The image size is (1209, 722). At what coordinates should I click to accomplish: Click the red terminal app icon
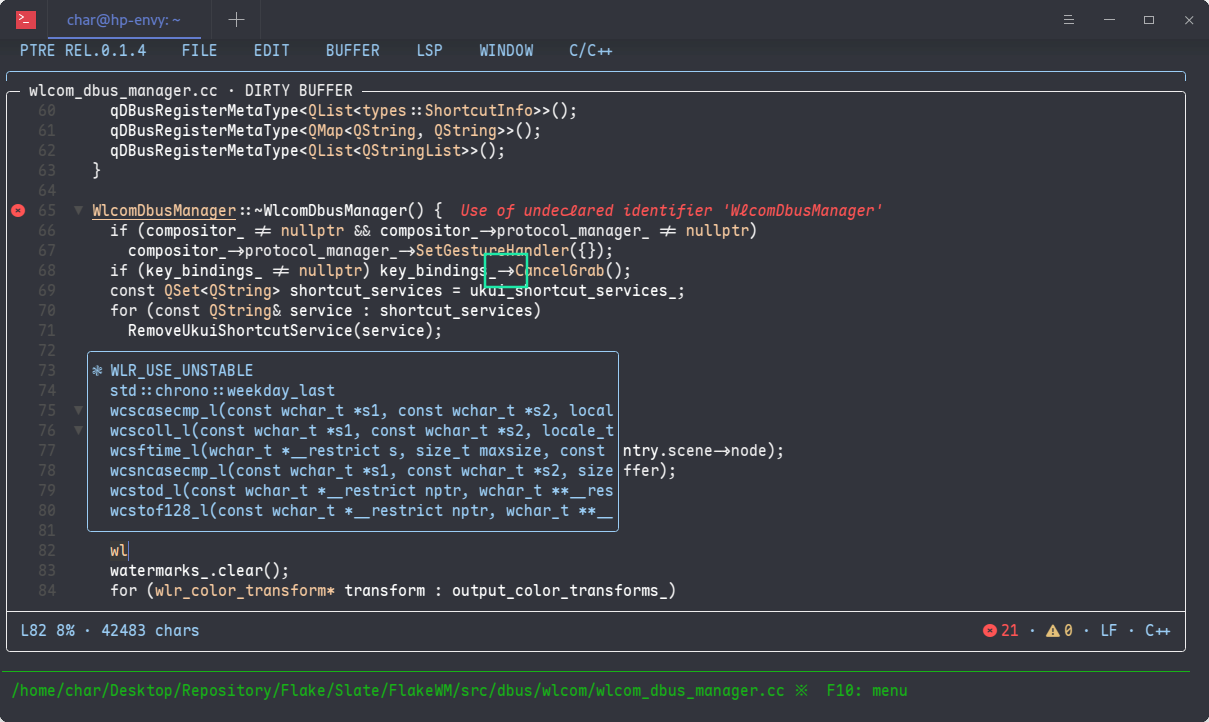(x=27, y=19)
